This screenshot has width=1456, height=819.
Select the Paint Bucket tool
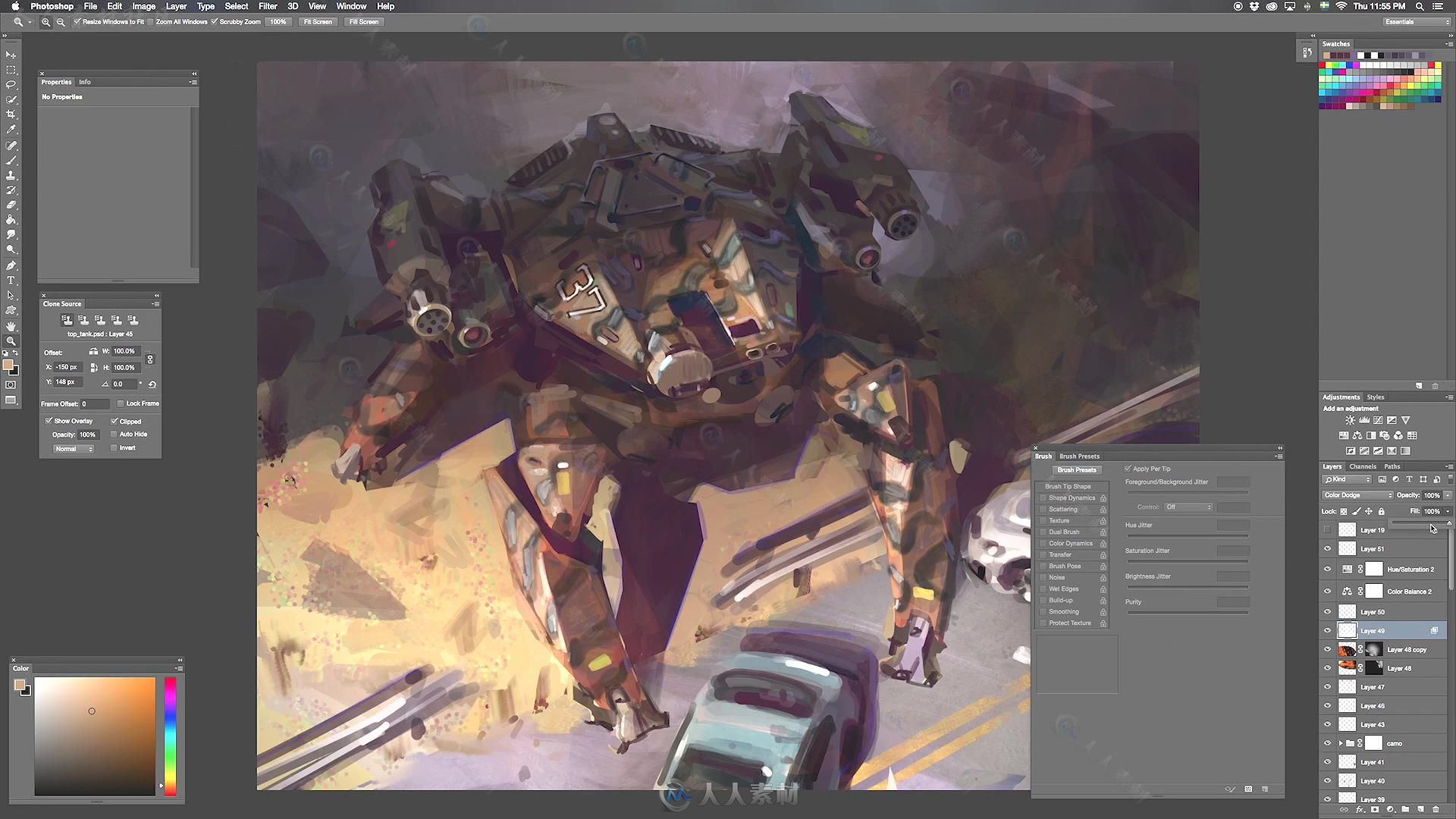(x=11, y=220)
